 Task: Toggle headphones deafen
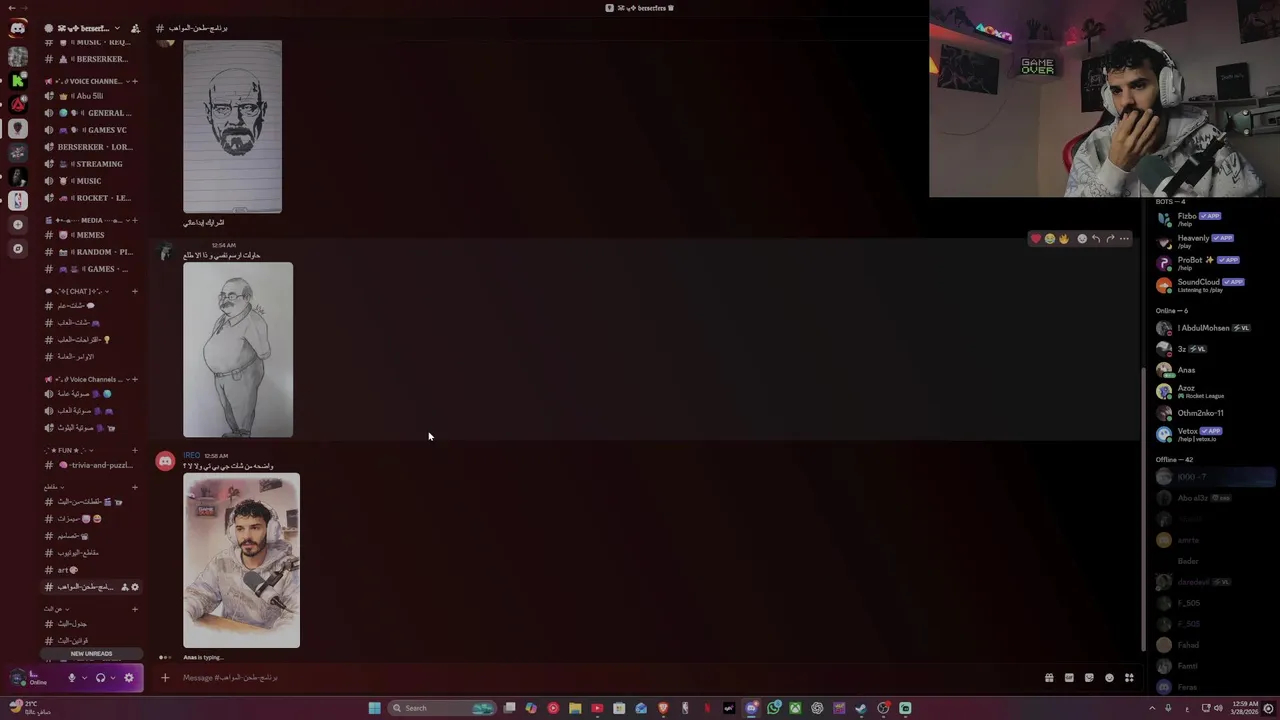click(100, 678)
